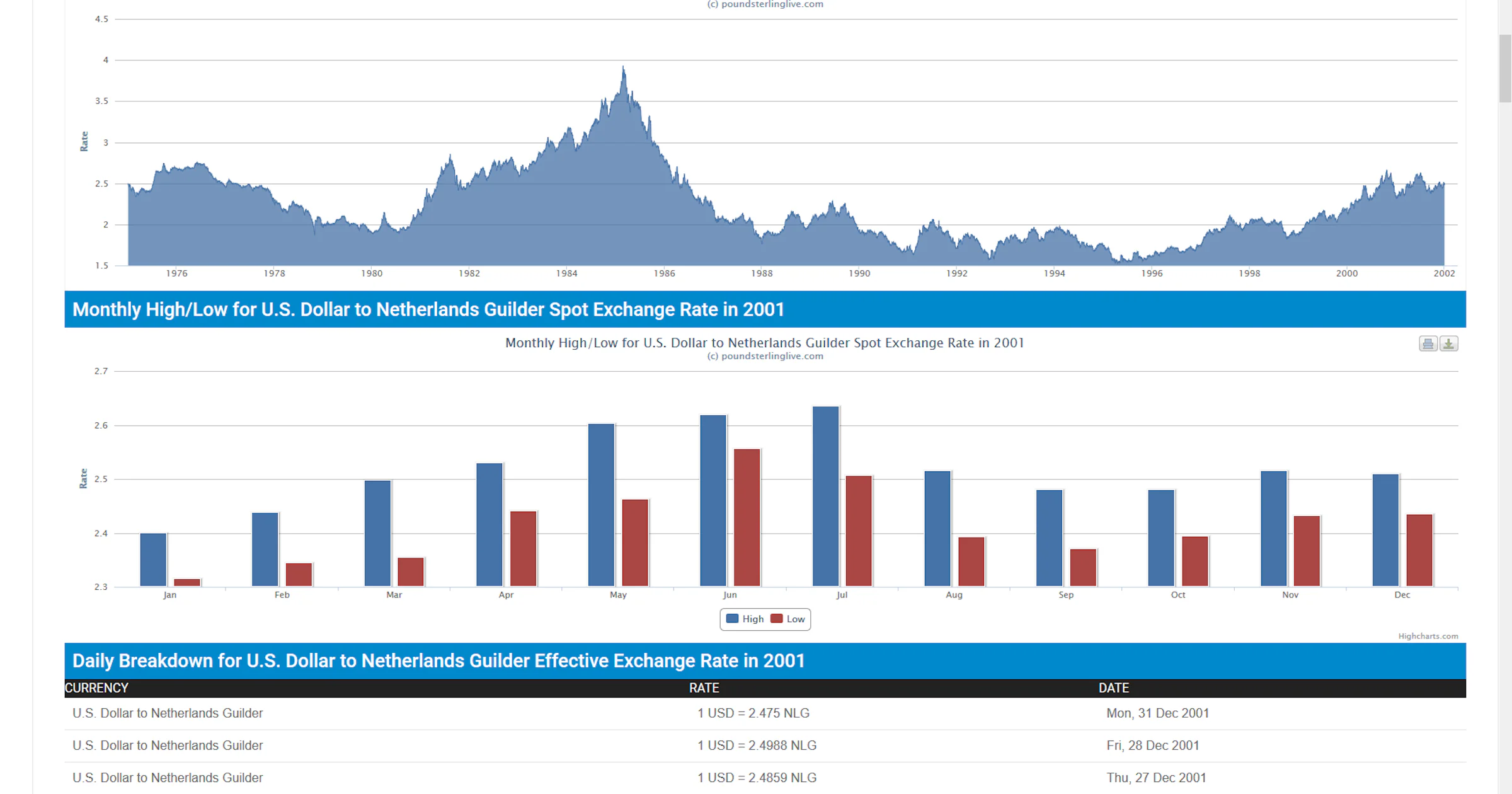Click the 1984 label on the historical chart
Screen dimensions: 1512x794
[x=566, y=273]
